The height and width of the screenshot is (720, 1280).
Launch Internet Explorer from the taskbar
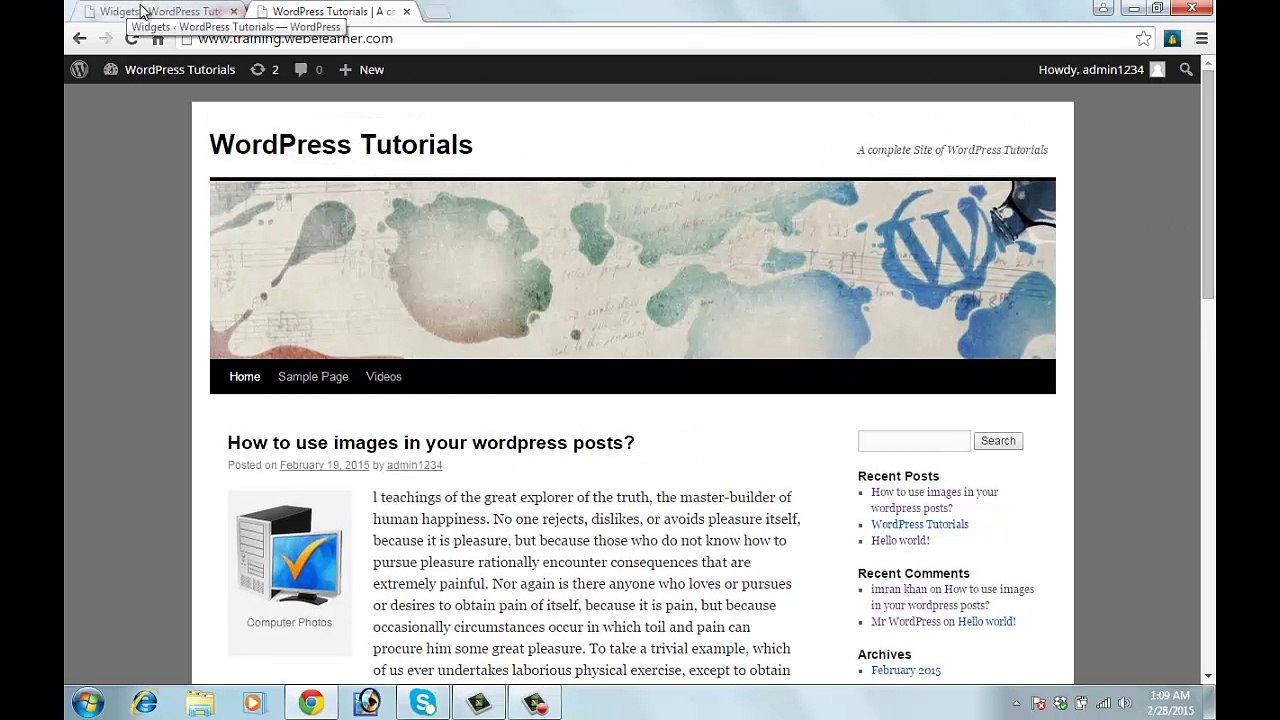pos(145,703)
